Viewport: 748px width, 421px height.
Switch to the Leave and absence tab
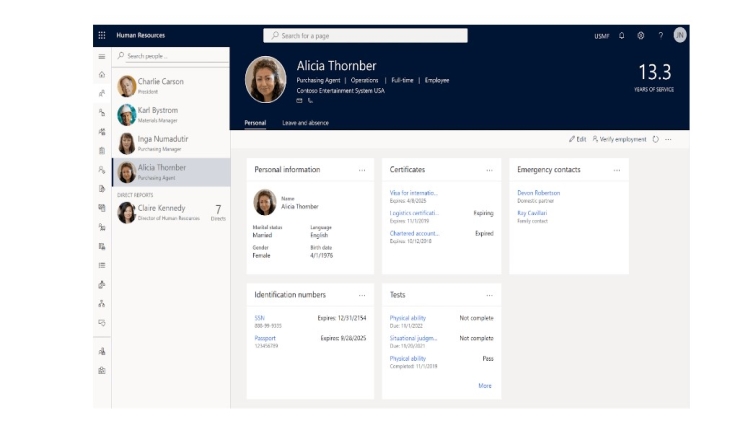click(x=305, y=123)
